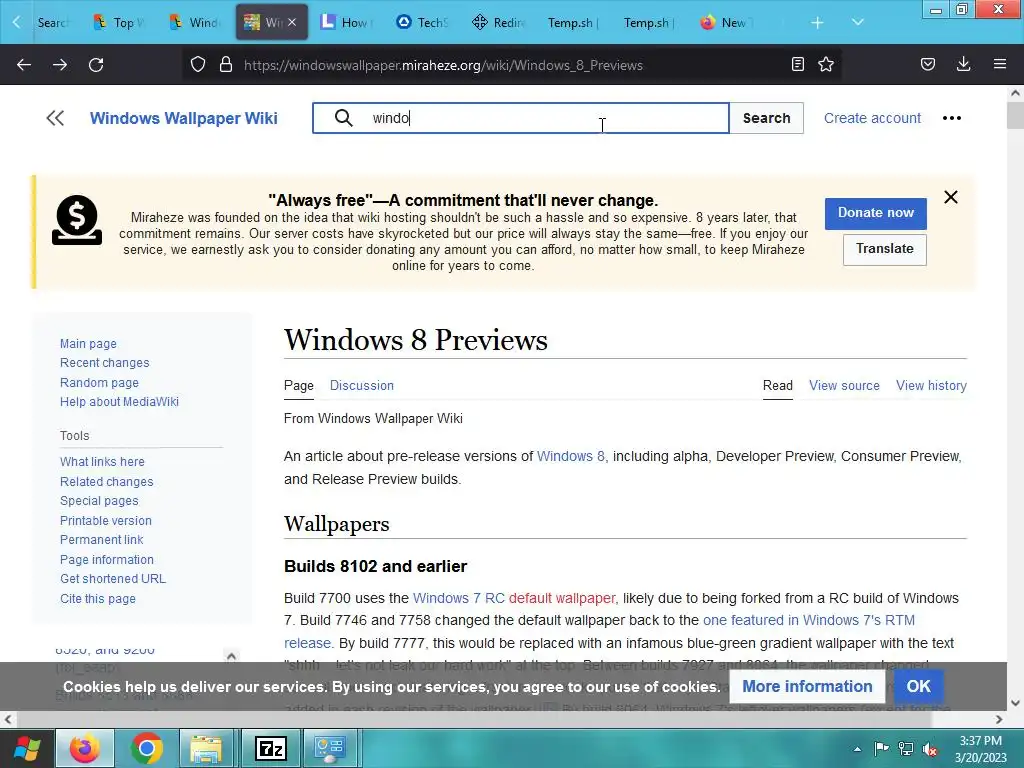Dismiss the donation banner with the X
This screenshot has width=1024, height=768.
coord(951,197)
